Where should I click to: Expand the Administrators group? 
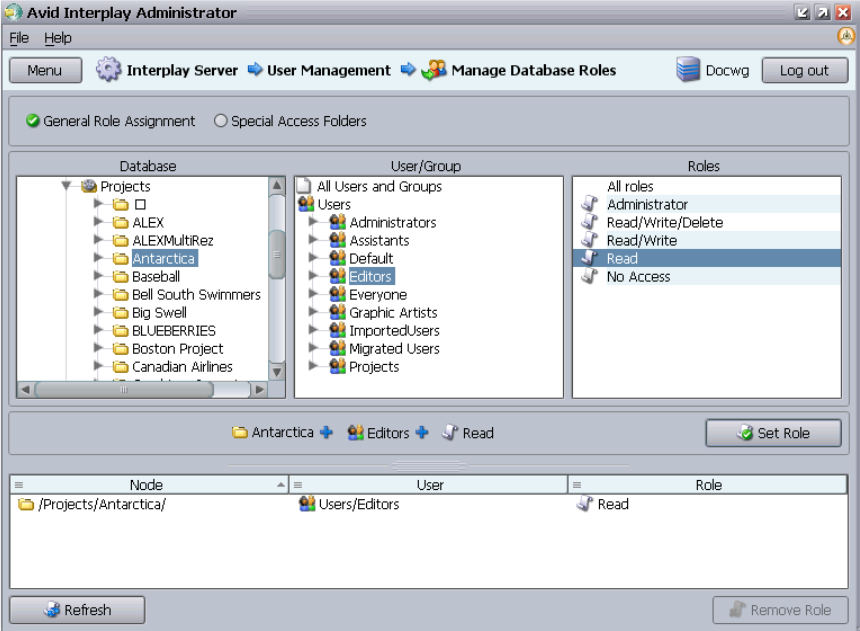coord(313,222)
